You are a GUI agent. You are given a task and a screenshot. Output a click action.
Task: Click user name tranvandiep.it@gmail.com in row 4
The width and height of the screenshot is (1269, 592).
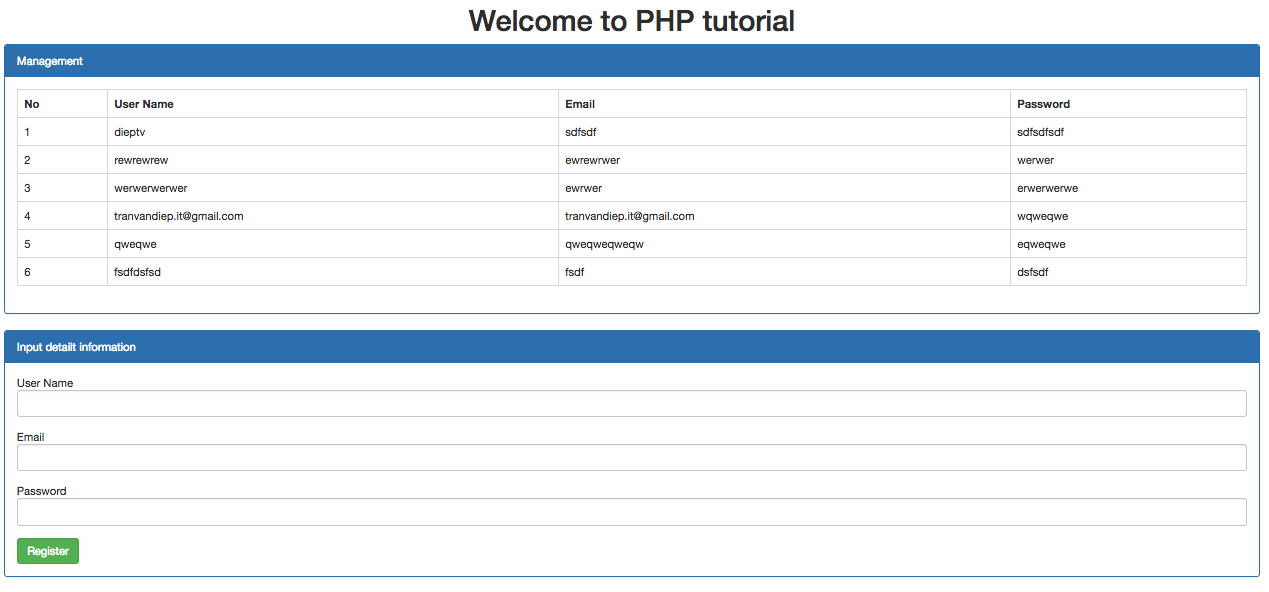click(x=179, y=216)
